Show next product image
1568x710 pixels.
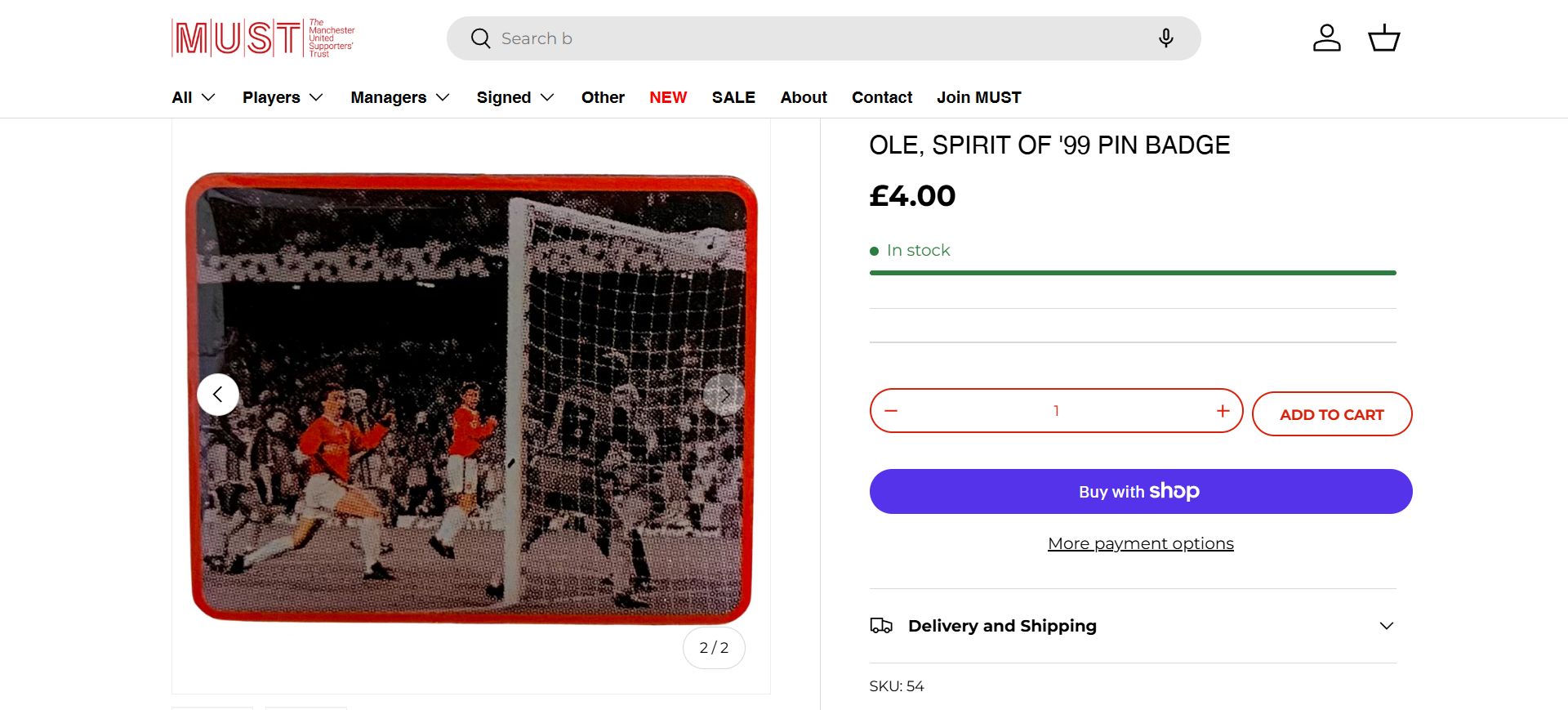pos(724,395)
